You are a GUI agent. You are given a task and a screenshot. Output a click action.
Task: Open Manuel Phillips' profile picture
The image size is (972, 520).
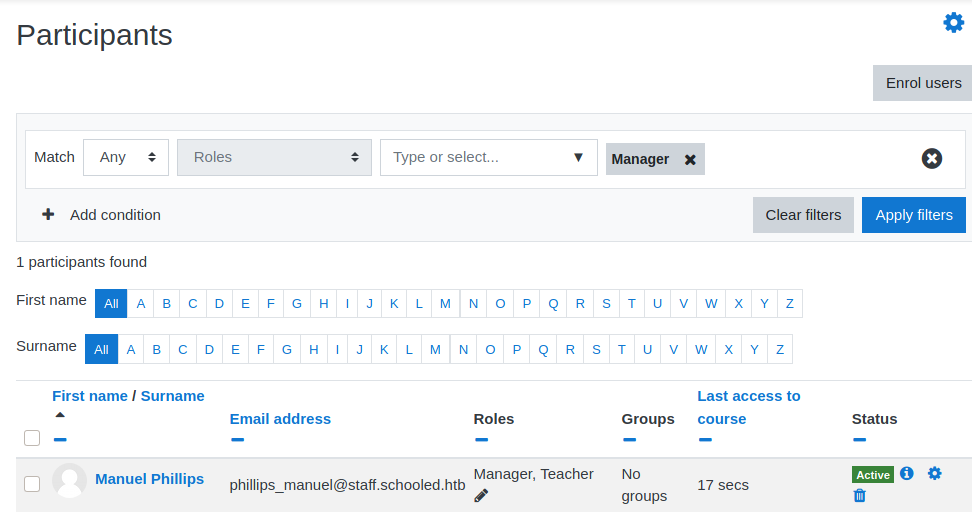tap(69, 481)
